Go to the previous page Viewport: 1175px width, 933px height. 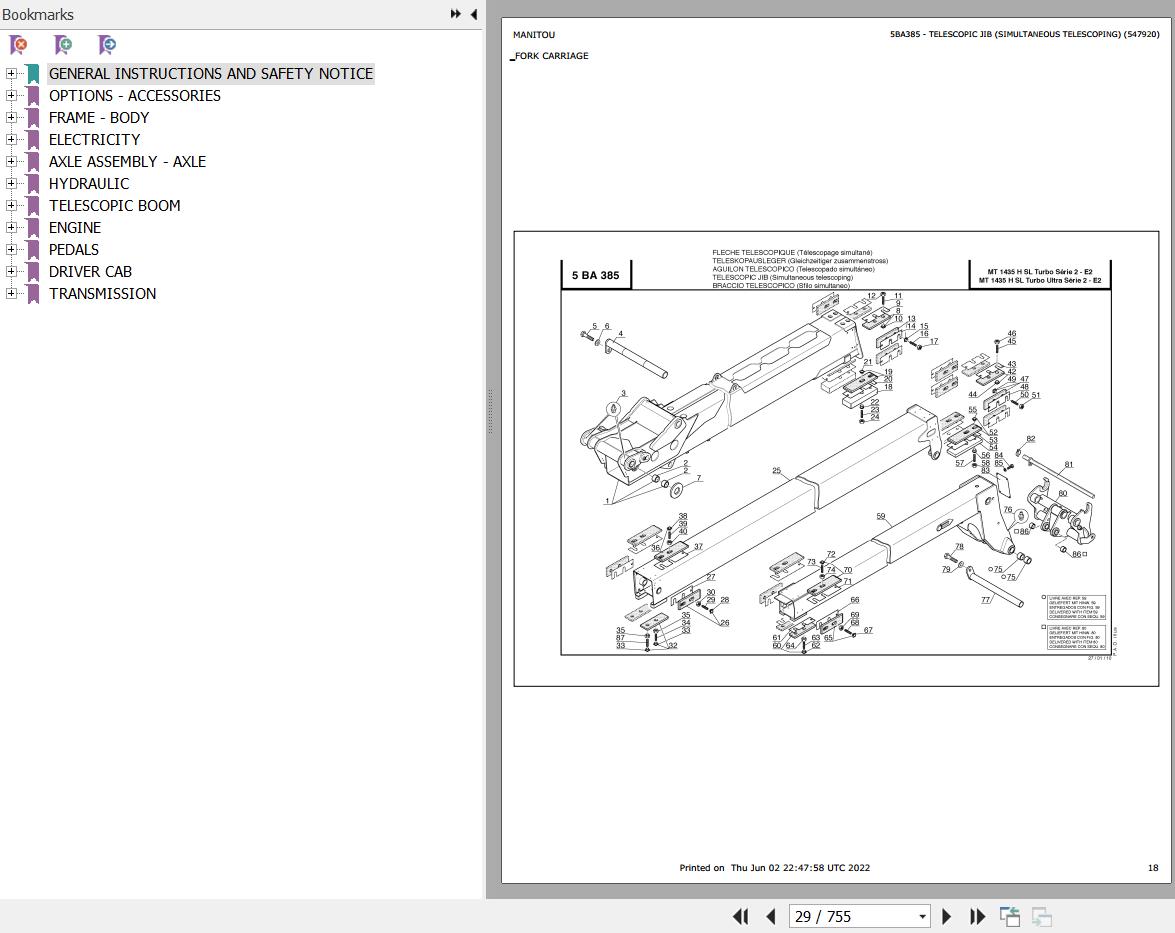[x=770, y=917]
